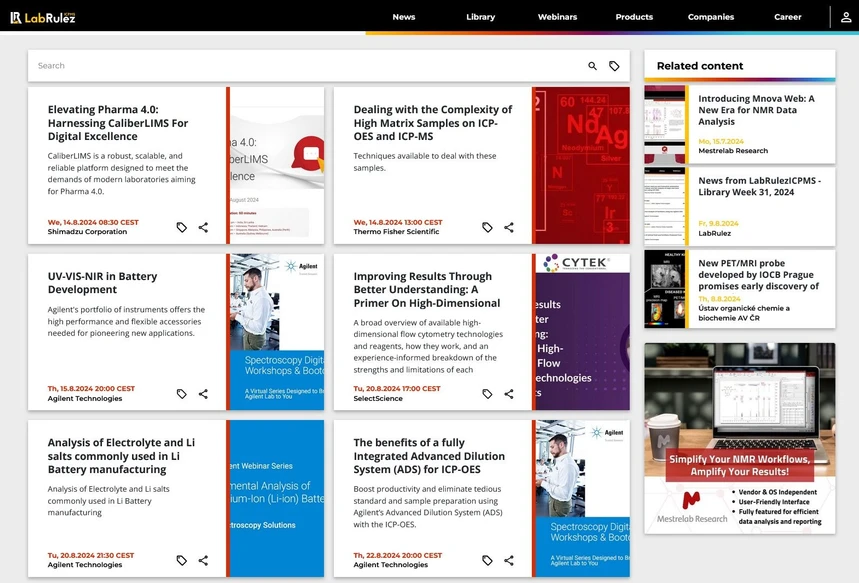Open the Career menu
Viewport: 859px width, 583px height.
point(787,17)
